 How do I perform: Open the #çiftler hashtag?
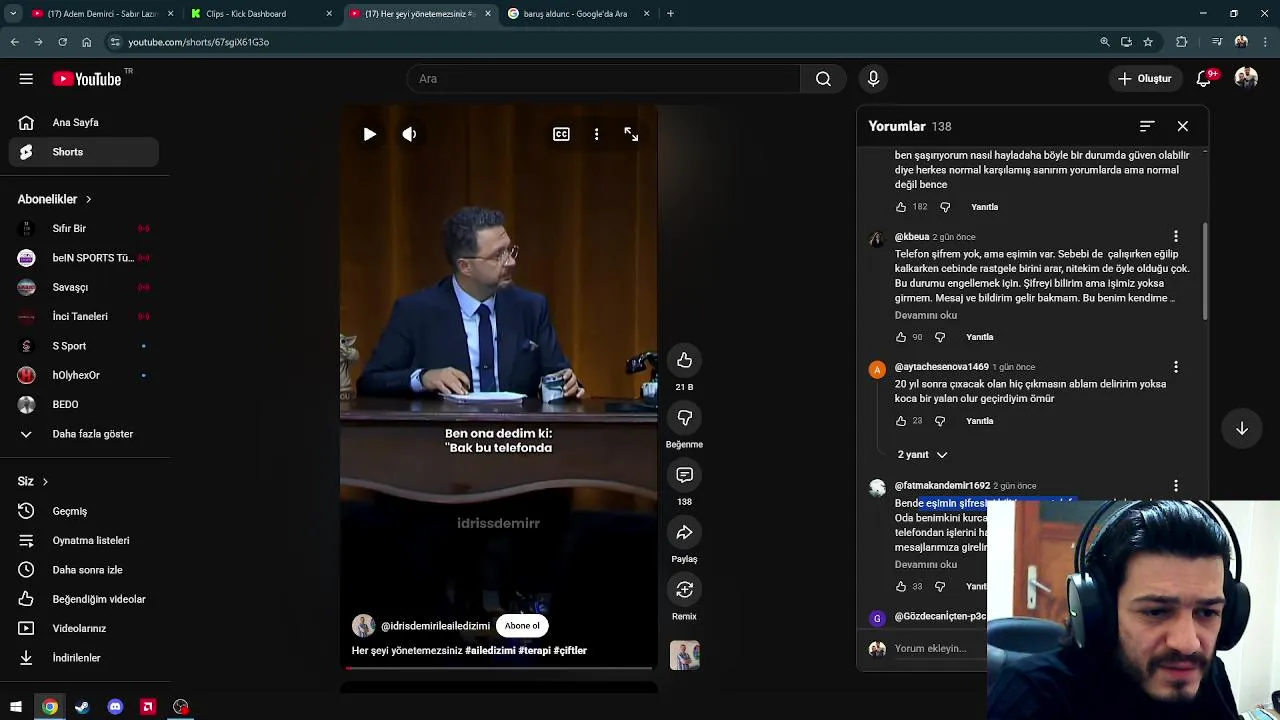point(570,651)
